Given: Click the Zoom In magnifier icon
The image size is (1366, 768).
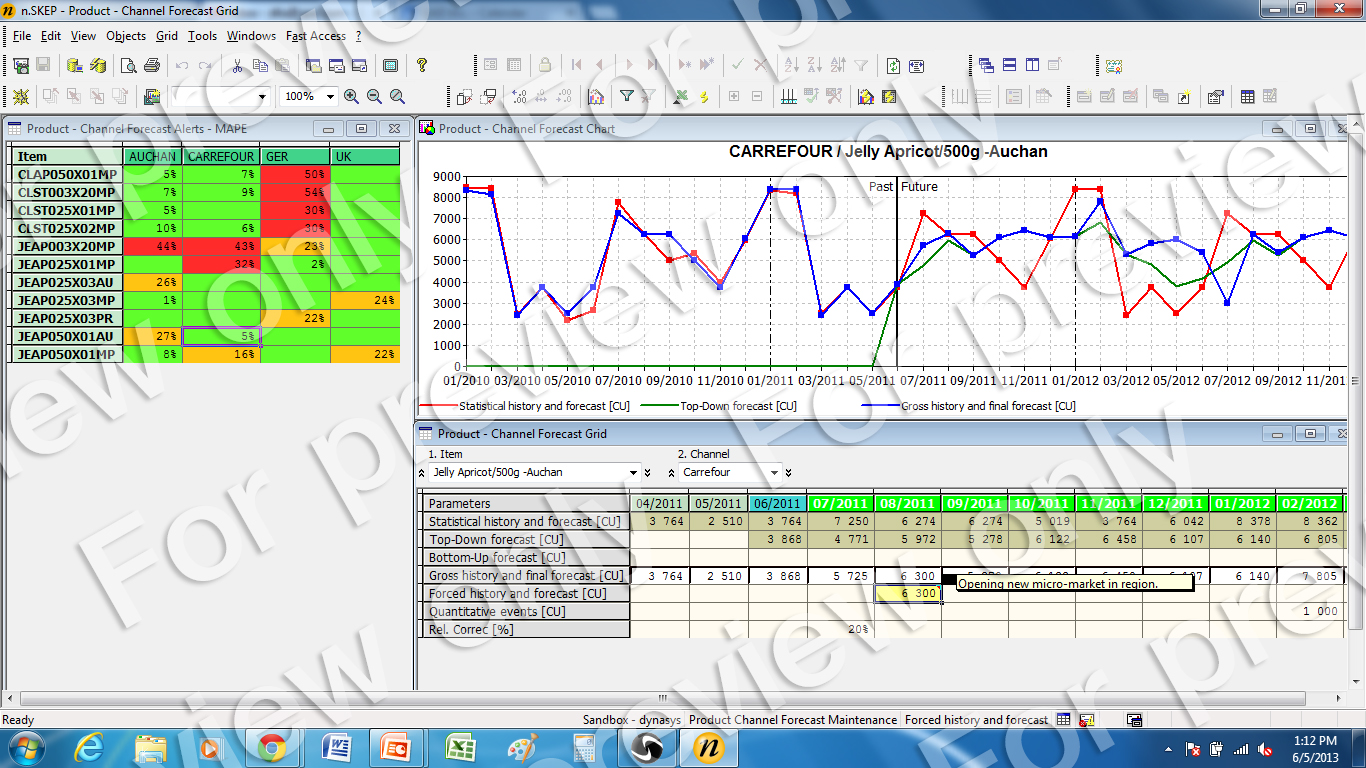Looking at the screenshot, I should click(x=352, y=97).
